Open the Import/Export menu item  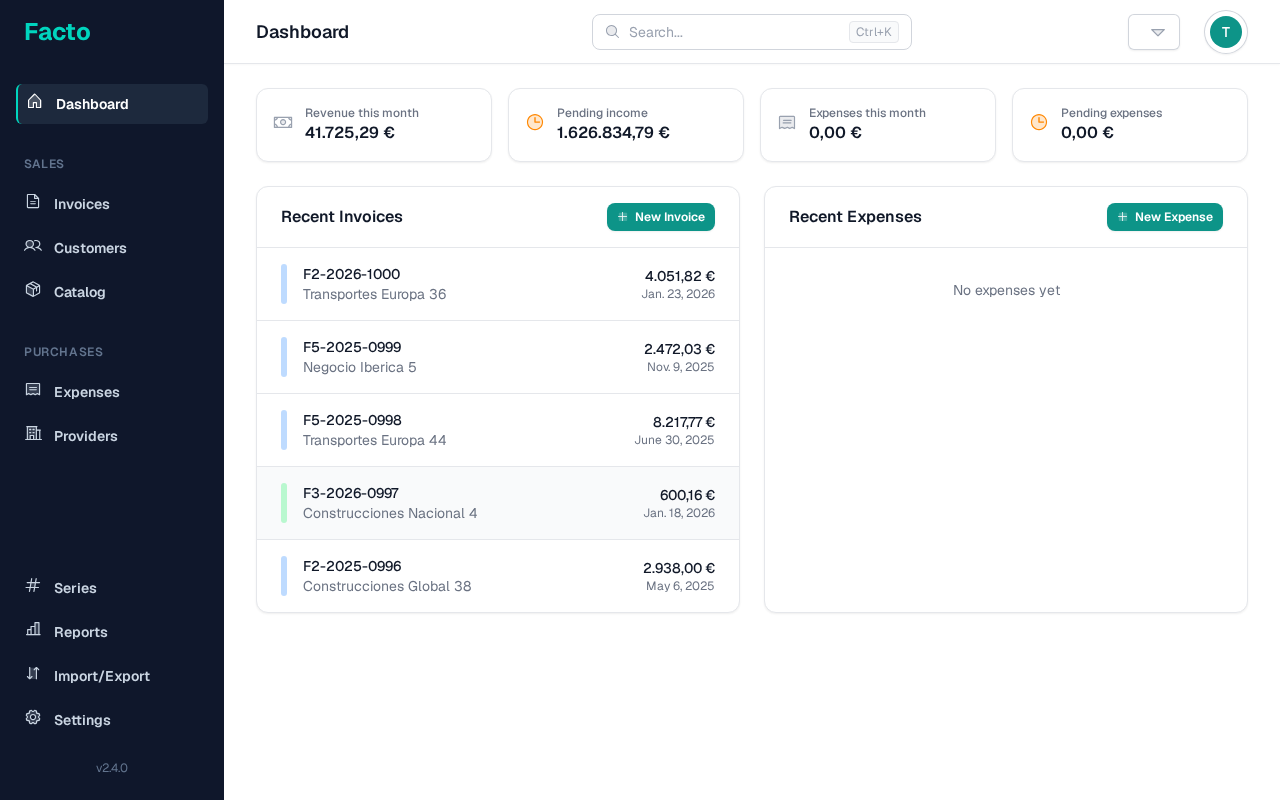(102, 676)
